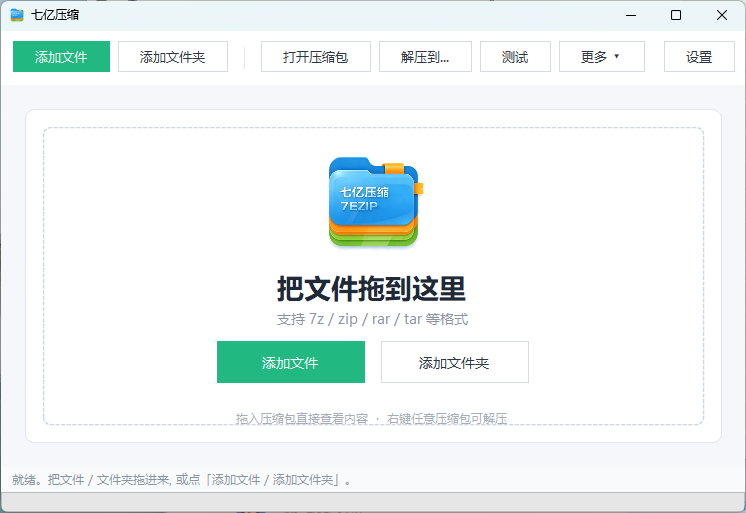Viewport: 746px width, 513px height.
Task: Run the 测试 archive test button
Action: 515,57
